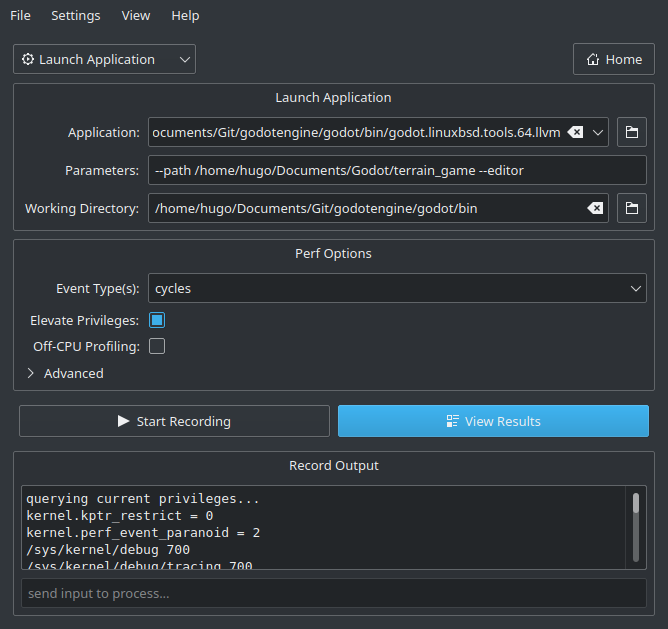Enable Off-CPU Profiling checkbox

point(156,346)
